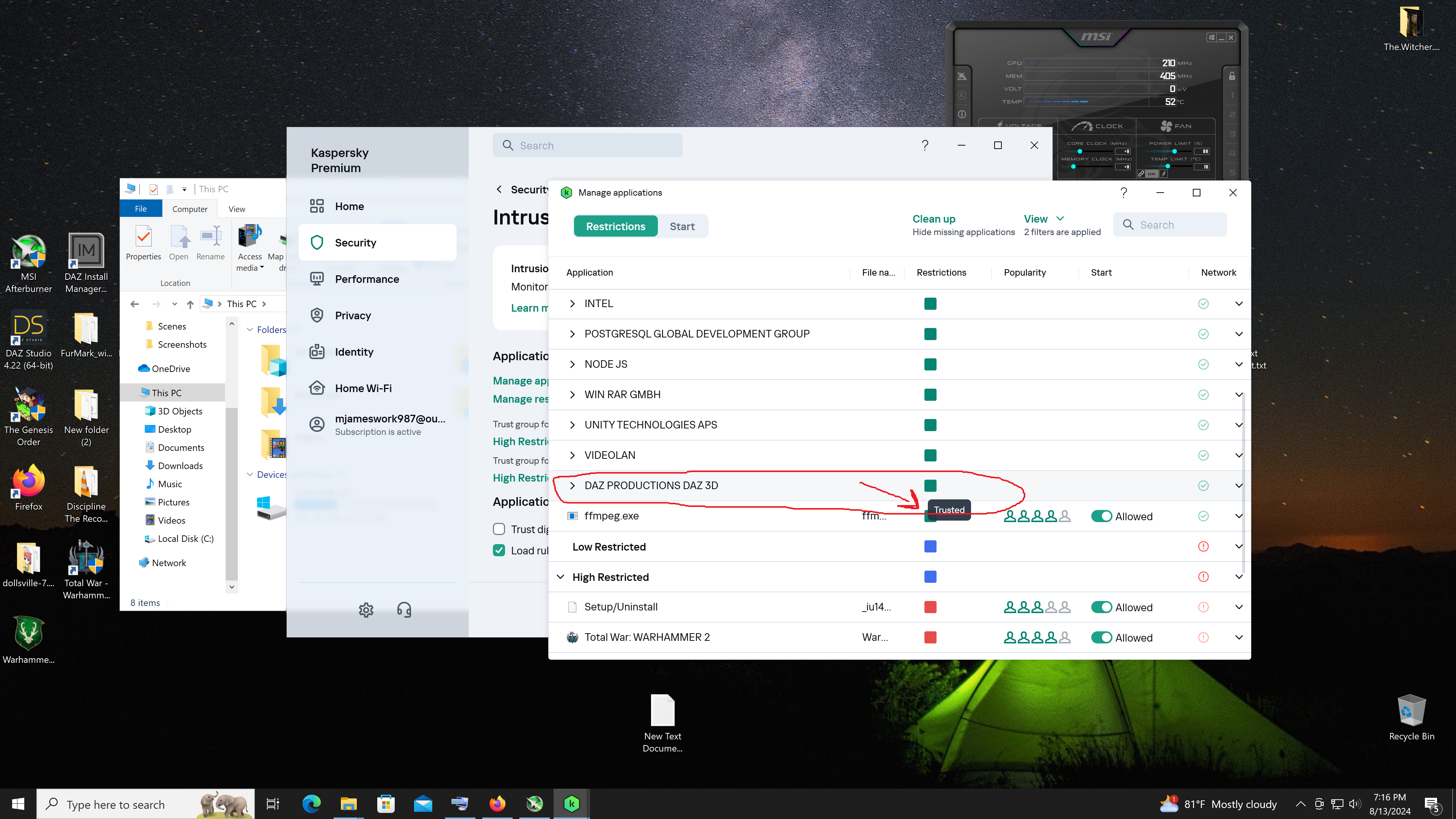
Task: Select the Restrictions tab
Action: [615, 226]
